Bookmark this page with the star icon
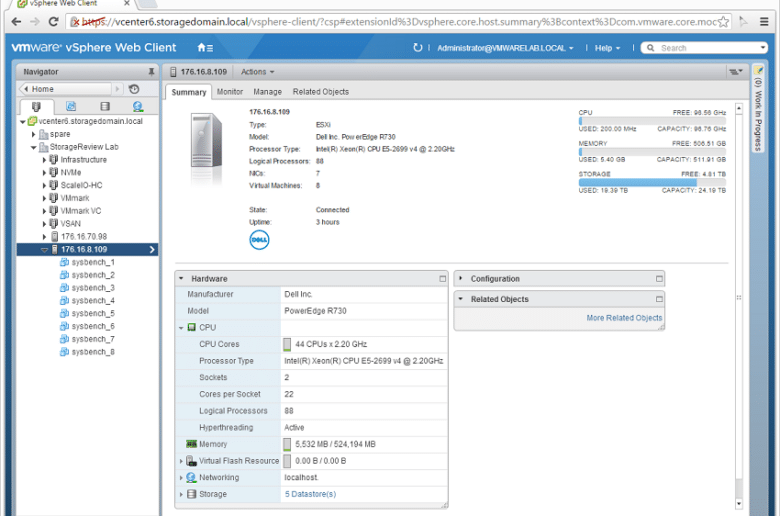The width and height of the screenshot is (780, 516). [x=723, y=22]
